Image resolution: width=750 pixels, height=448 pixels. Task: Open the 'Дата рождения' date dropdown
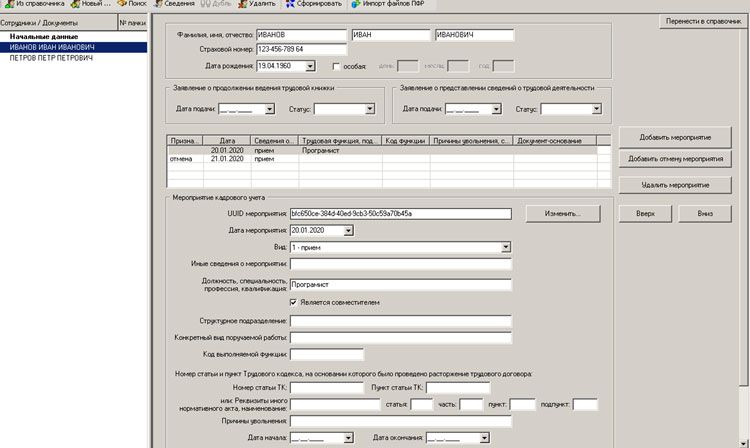click(x=310, y=66)
